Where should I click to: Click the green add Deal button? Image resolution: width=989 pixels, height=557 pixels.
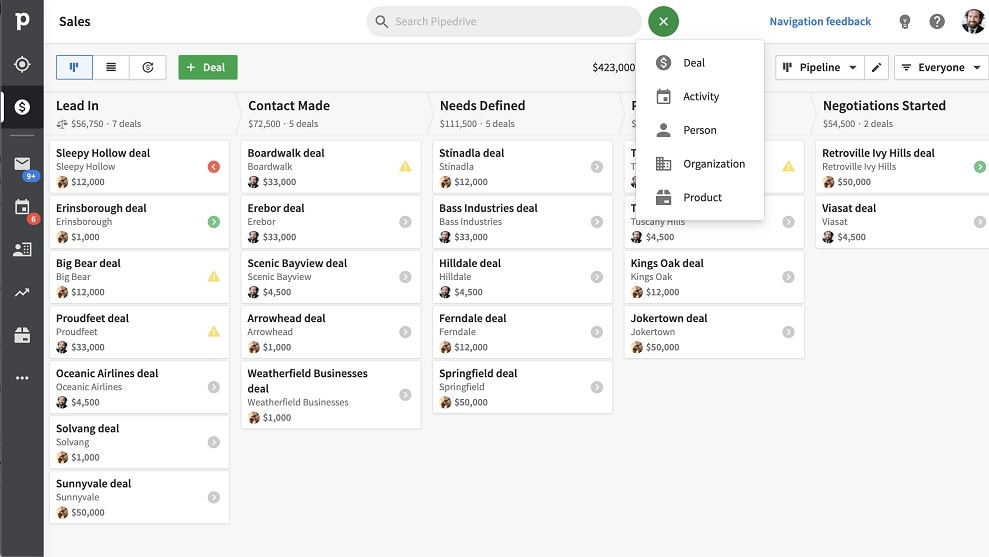point(208,67)
